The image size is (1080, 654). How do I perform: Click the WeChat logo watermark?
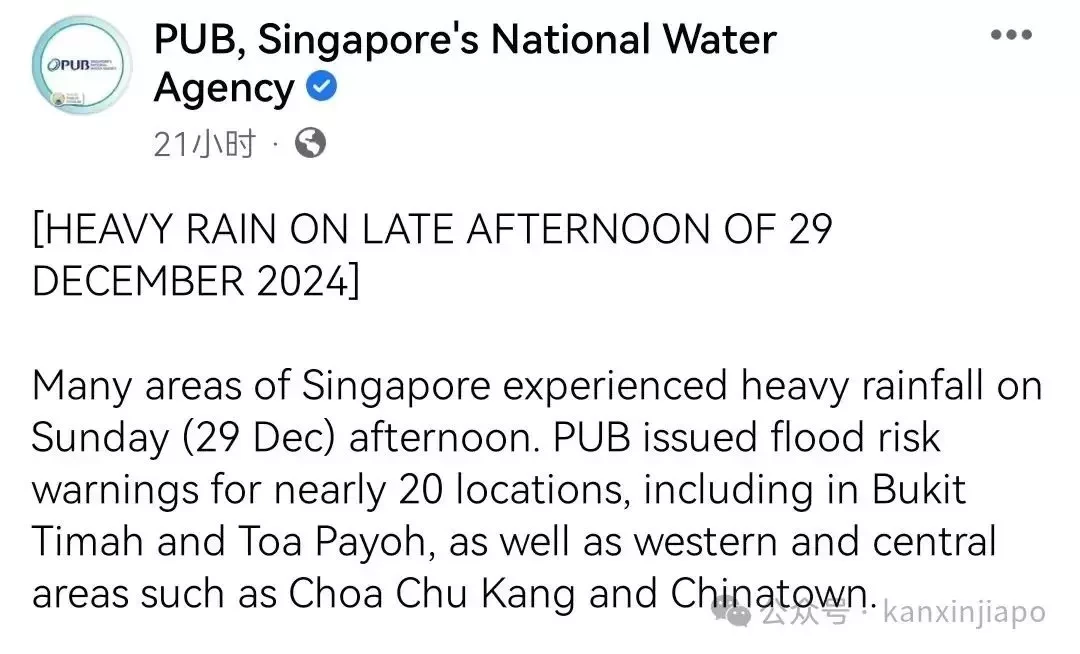coord(733,610)
